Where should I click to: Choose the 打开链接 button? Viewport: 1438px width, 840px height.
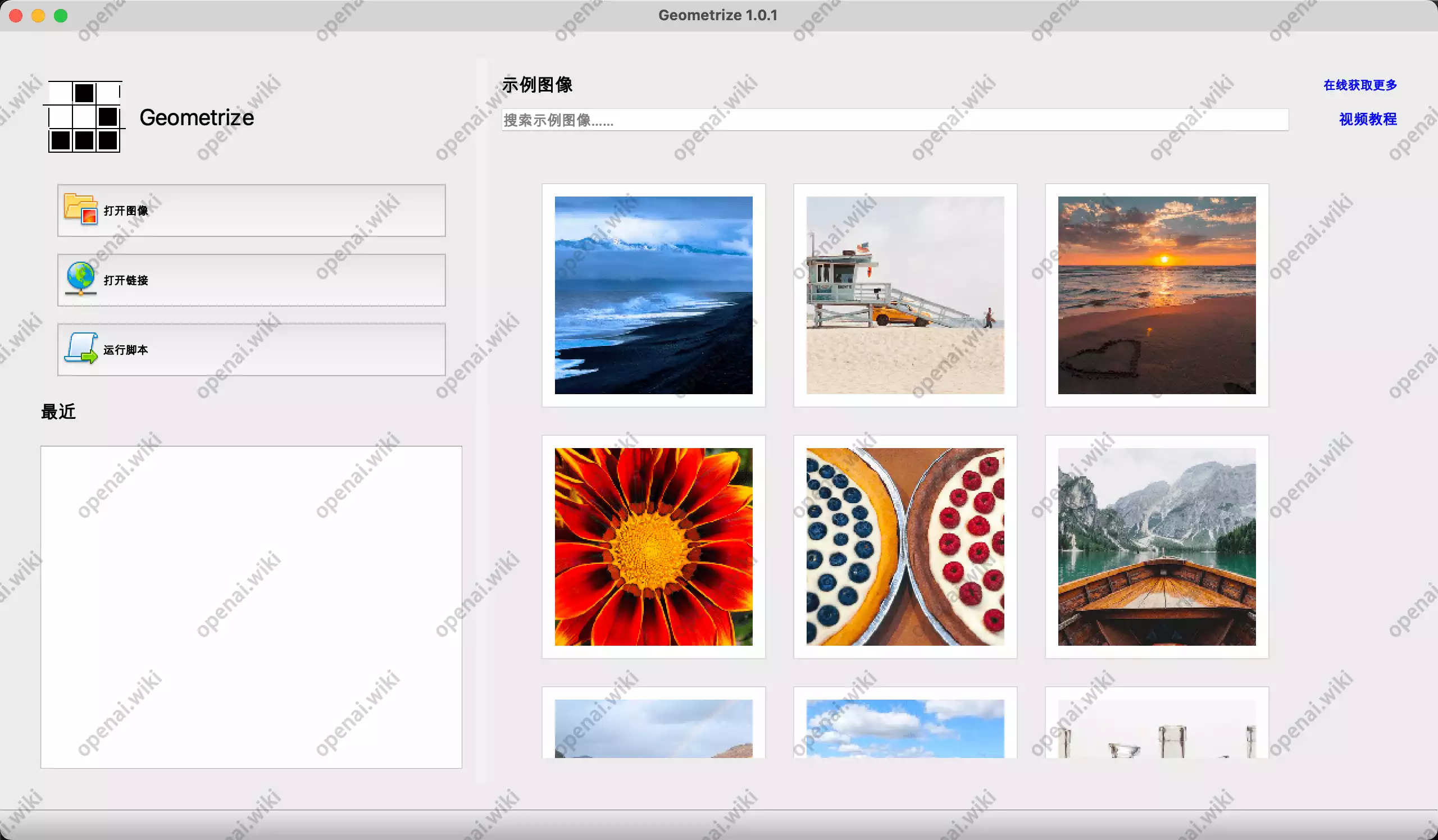click(251, 280)
